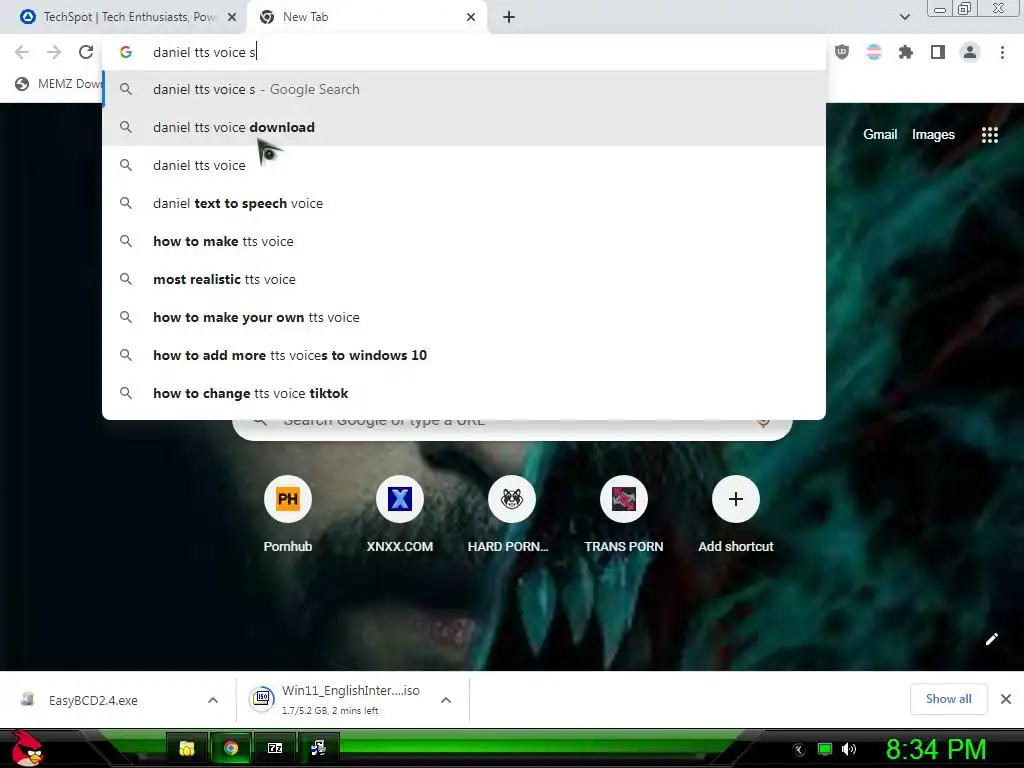Image resolution: width=1024 pixels, height=768 pixels.
Task: Click the Win11_EnglishInter....iso download item
Action: (351, 699)
